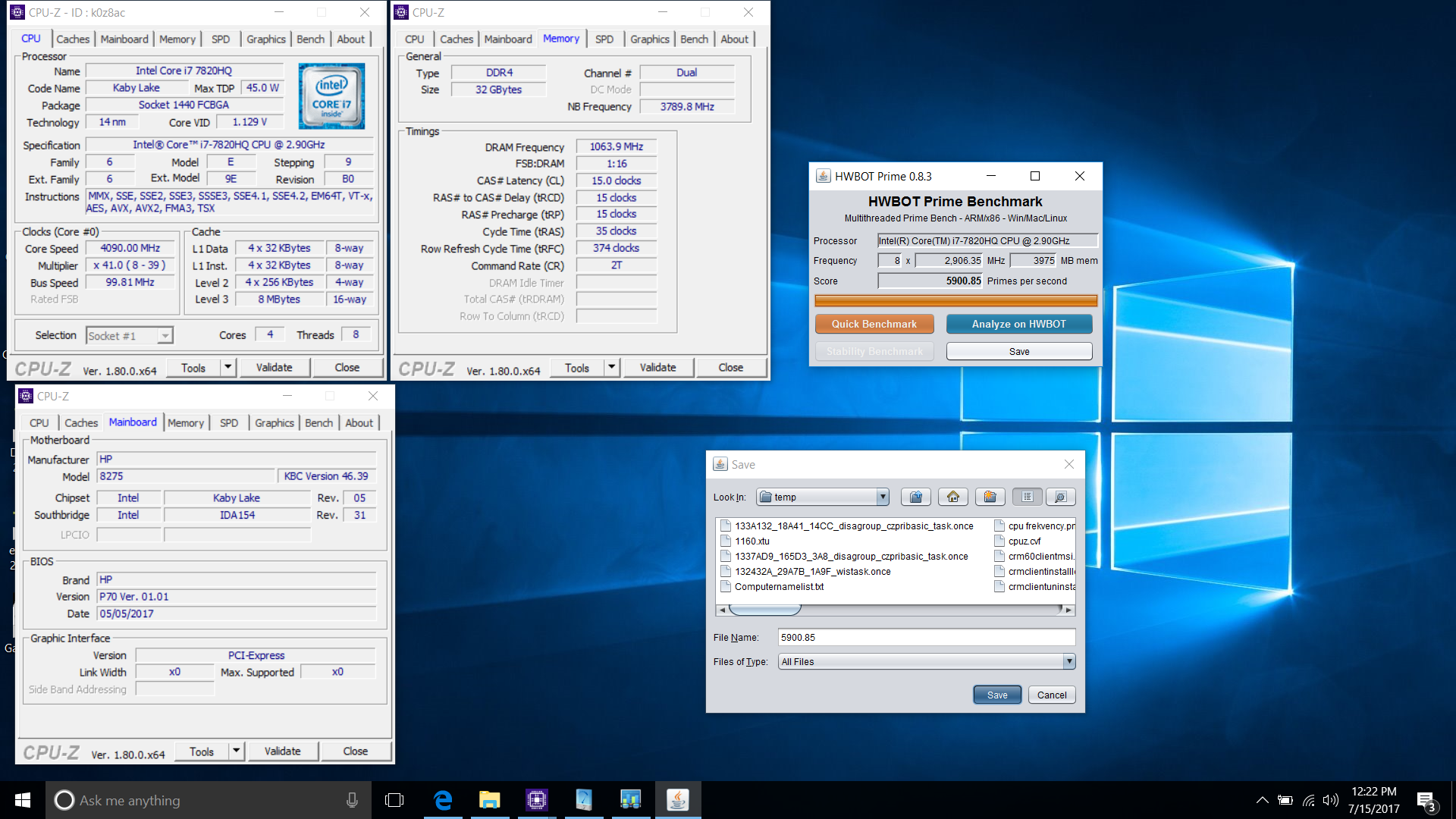
Task: Open the Windows Start menu
Action: pyautogui.click(x=23, y=800)
